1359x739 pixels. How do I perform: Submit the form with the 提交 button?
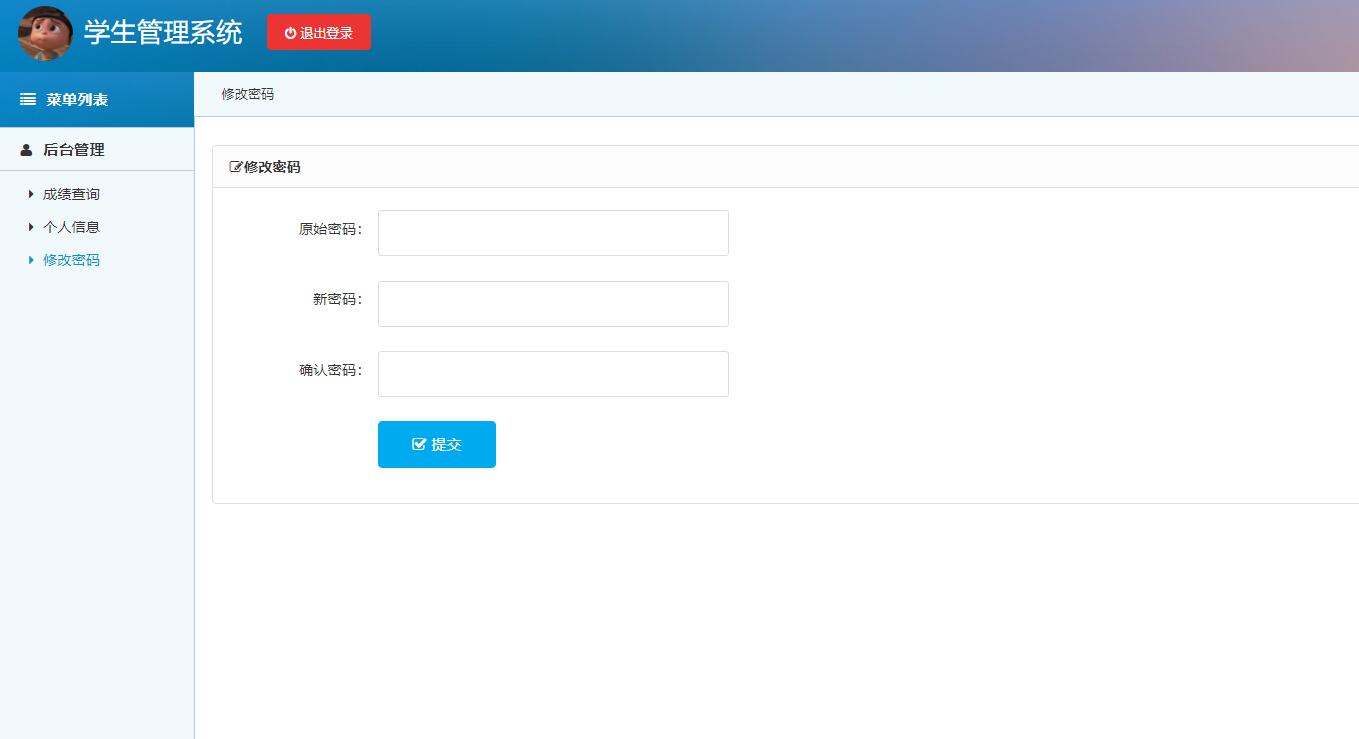coord(437,444)
